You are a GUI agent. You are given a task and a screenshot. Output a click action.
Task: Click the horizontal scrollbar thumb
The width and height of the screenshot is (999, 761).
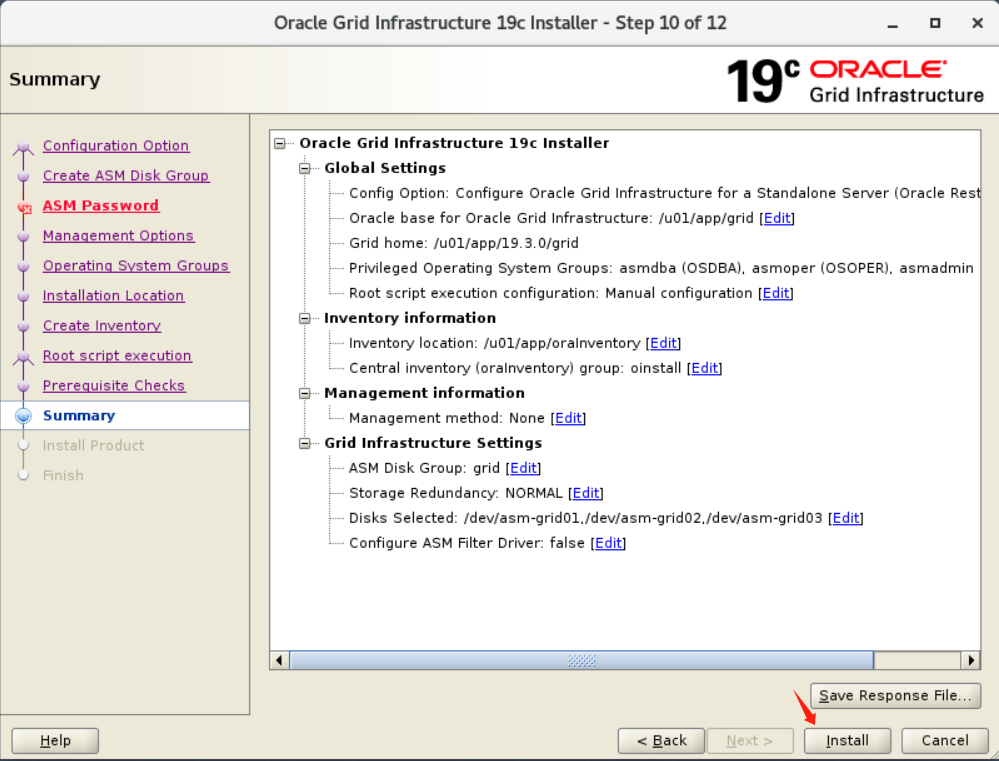pos(581,660)
